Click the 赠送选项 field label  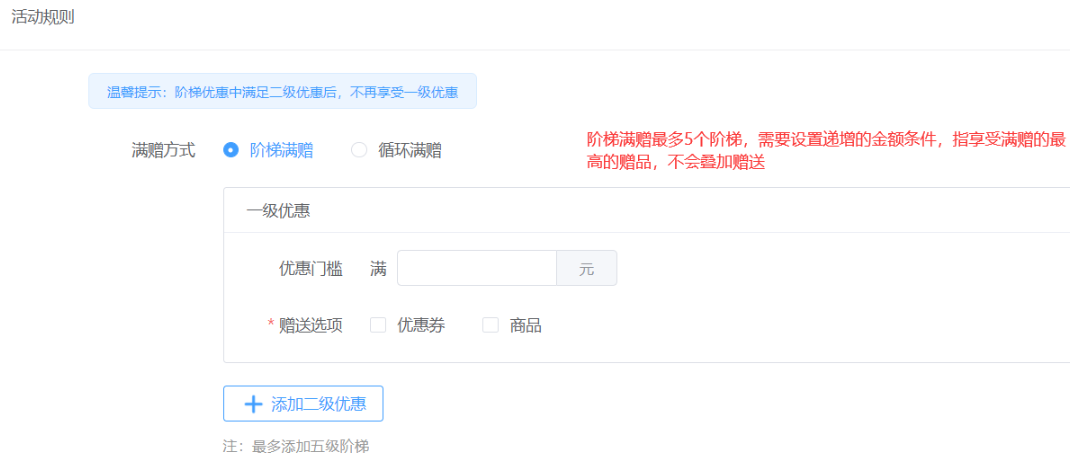[310, 326]
